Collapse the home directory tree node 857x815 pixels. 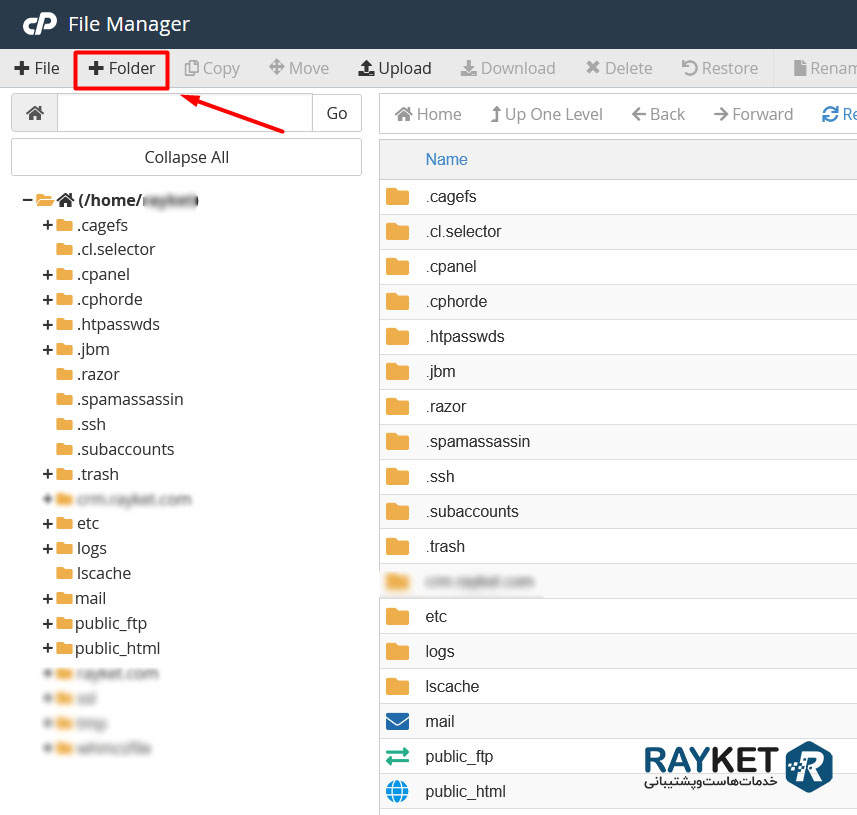tap(27, 199)
